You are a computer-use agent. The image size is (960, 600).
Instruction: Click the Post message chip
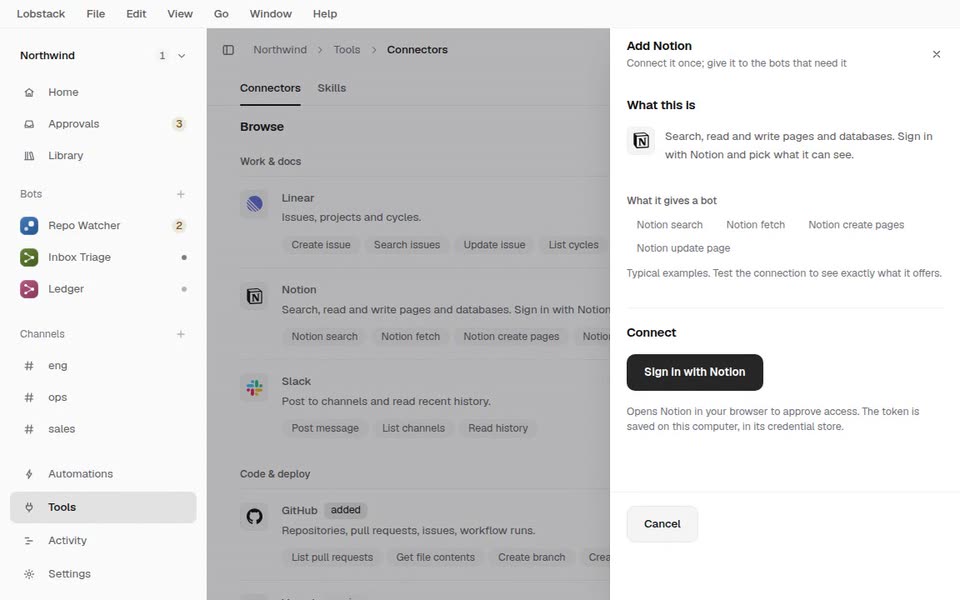tap(325, 429)
